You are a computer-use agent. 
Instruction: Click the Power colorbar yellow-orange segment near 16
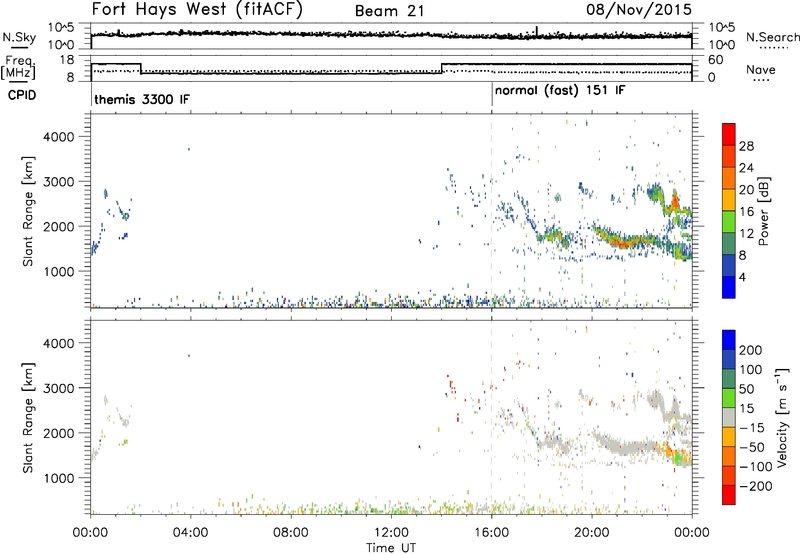pos(729,200)
